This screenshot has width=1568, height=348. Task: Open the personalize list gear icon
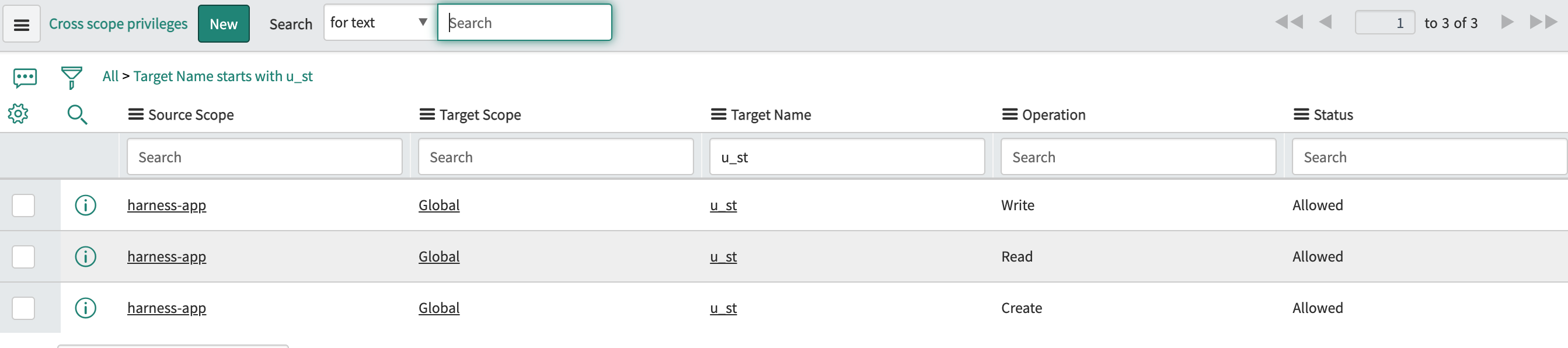(x=18, y=114)
